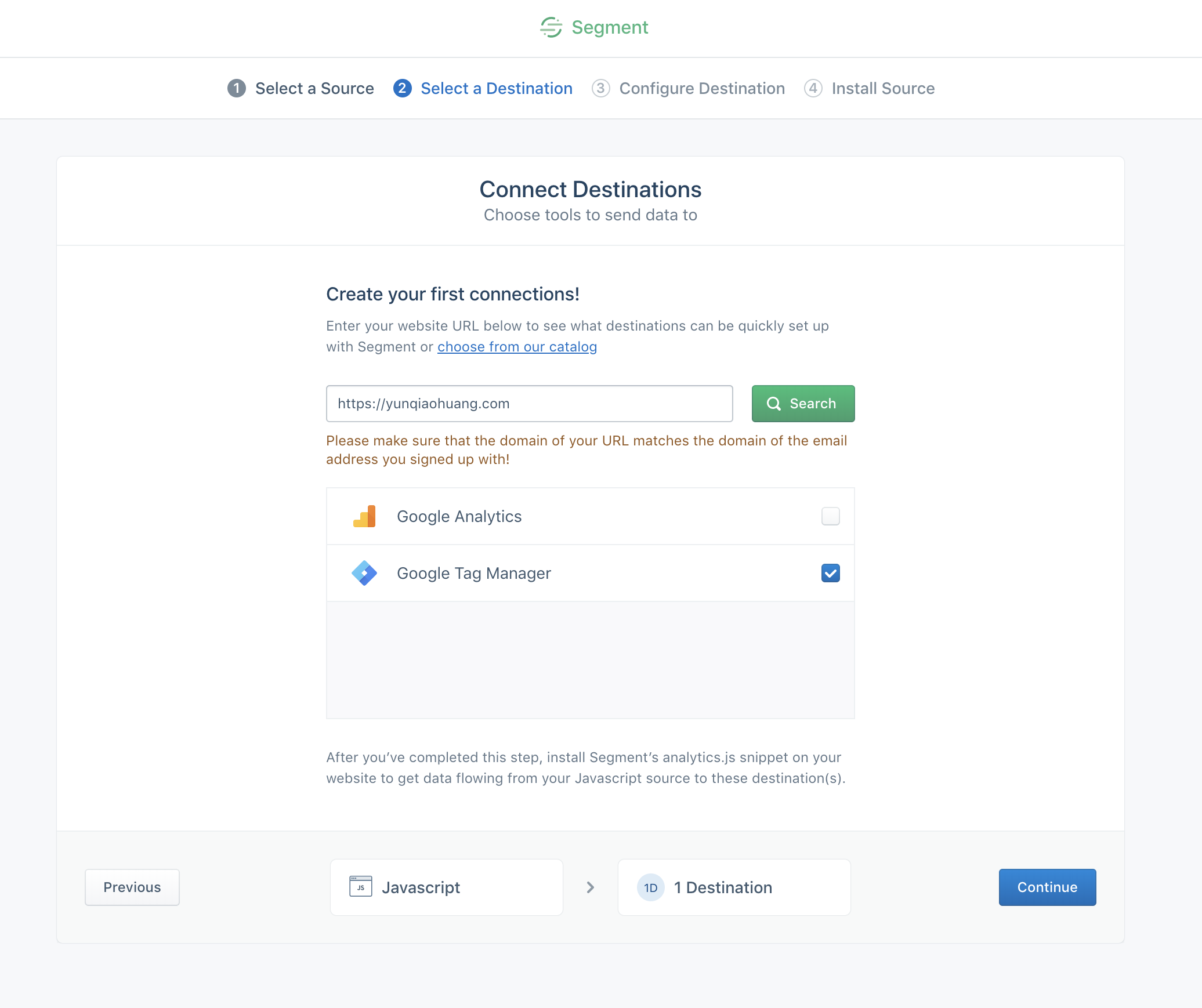Screen dimensions: 1202x1008
Task: Click the green Search button
Action: pyautogui.click(x=803, y=404)
